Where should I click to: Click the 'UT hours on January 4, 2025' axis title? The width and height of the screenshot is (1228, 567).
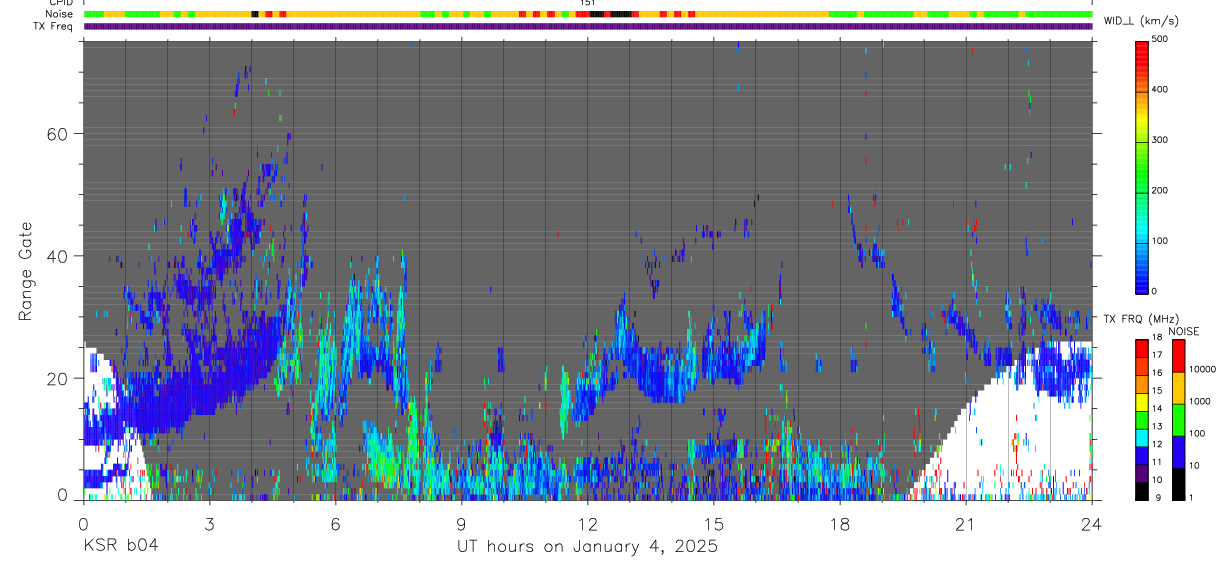pos(587,546)
